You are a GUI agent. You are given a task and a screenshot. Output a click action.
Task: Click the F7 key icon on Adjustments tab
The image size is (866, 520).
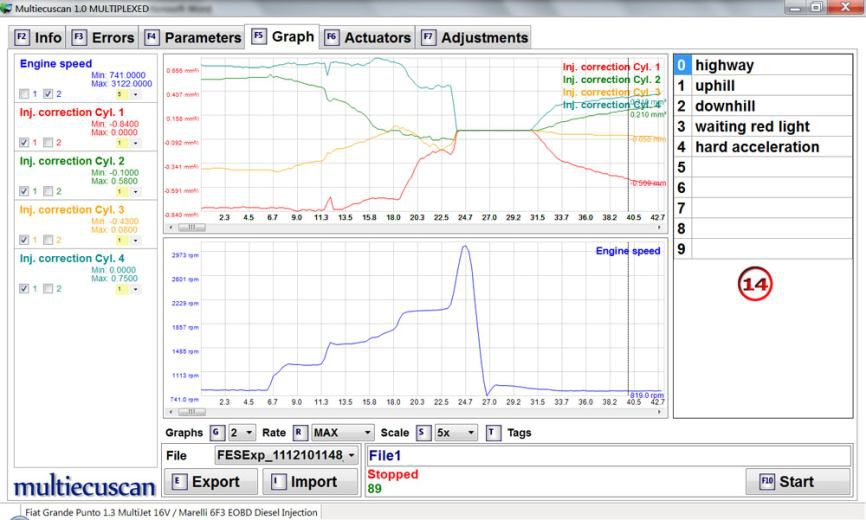pyautogui.click(x=428, y=38)
